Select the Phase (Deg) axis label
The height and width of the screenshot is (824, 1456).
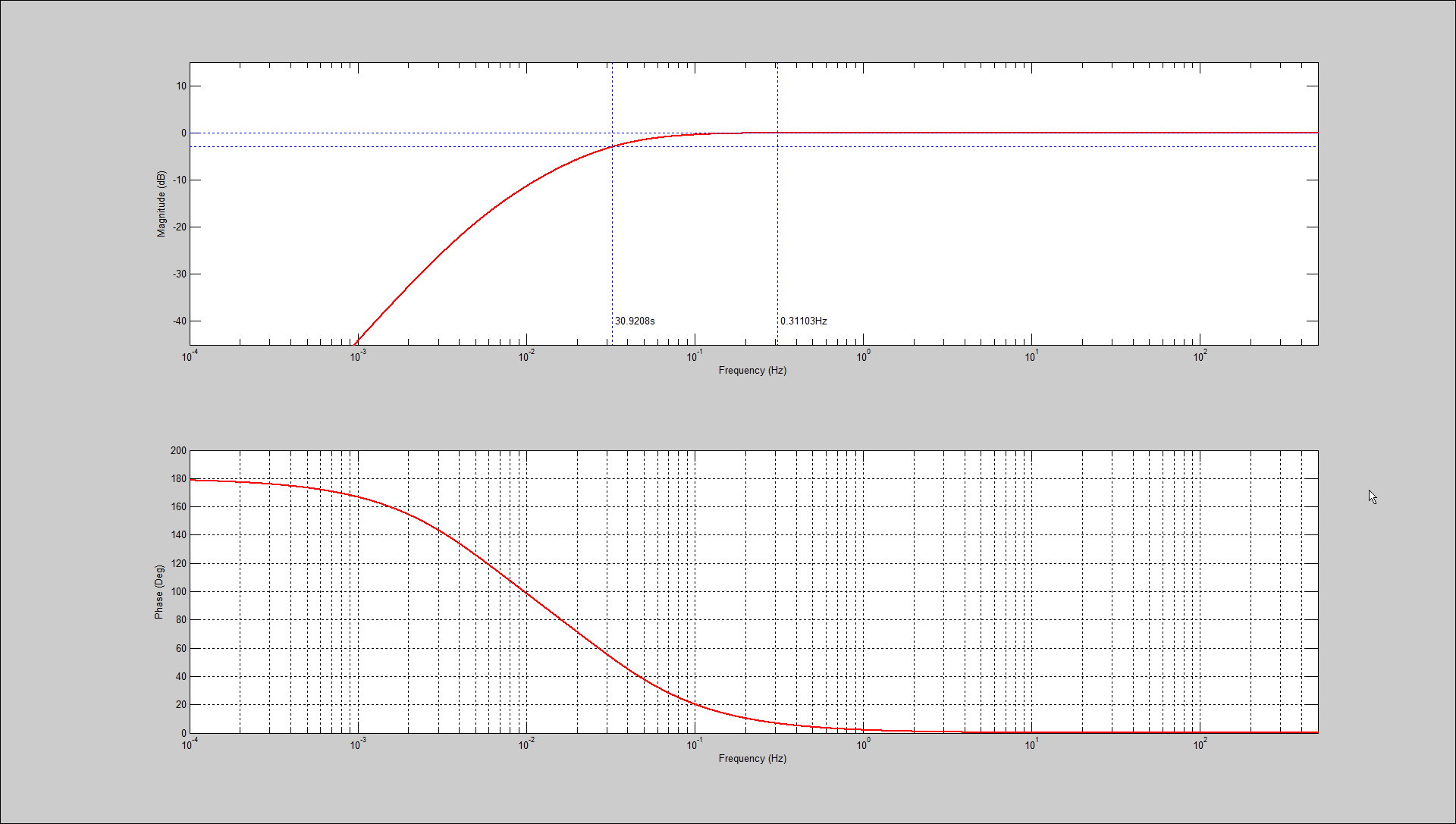(159, 592)
